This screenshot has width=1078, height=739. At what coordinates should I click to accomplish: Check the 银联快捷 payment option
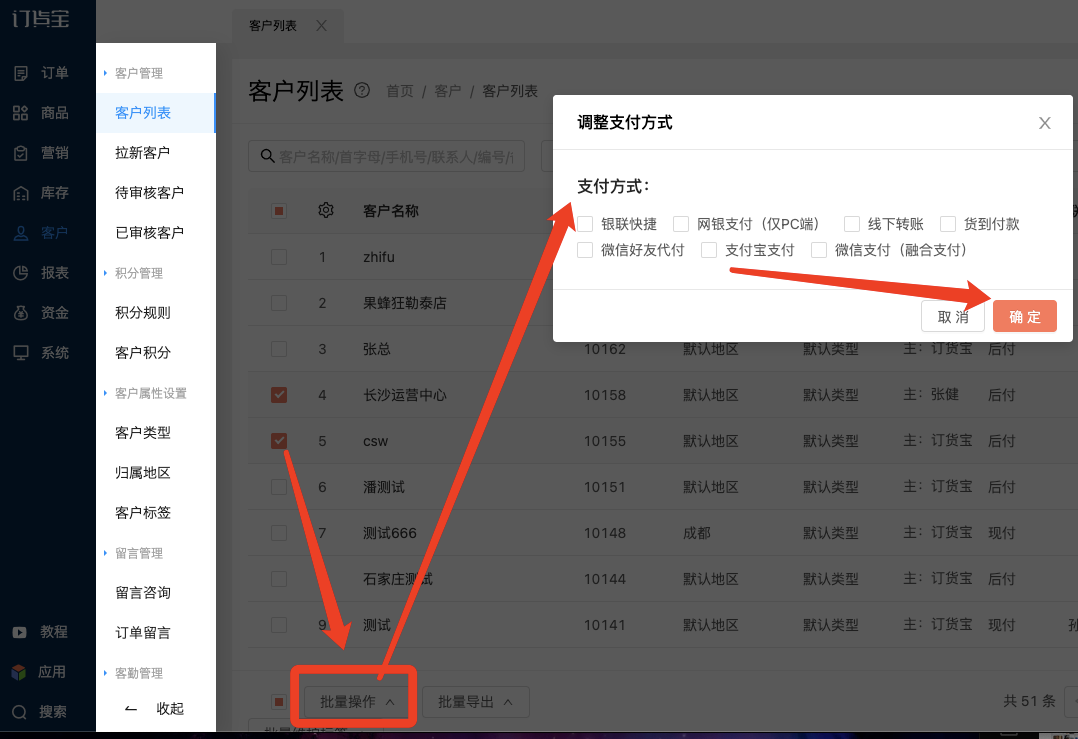585,224
